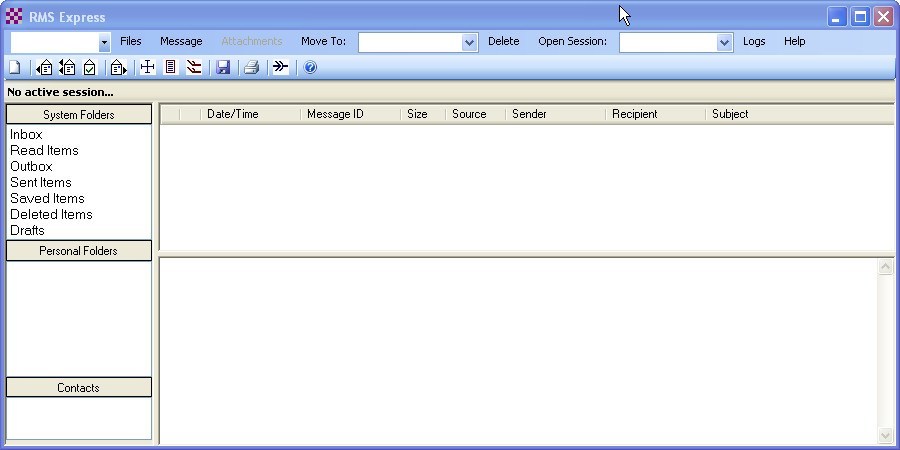
Task: Sort by the Recipient column header
Action: pyautogui.click(x=655, y=114)
